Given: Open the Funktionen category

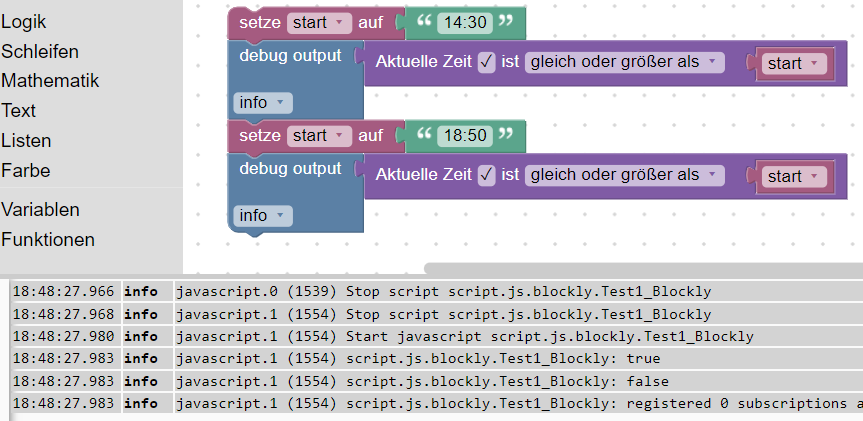Looking at the screenshot, I should click(x=48, y=239).
